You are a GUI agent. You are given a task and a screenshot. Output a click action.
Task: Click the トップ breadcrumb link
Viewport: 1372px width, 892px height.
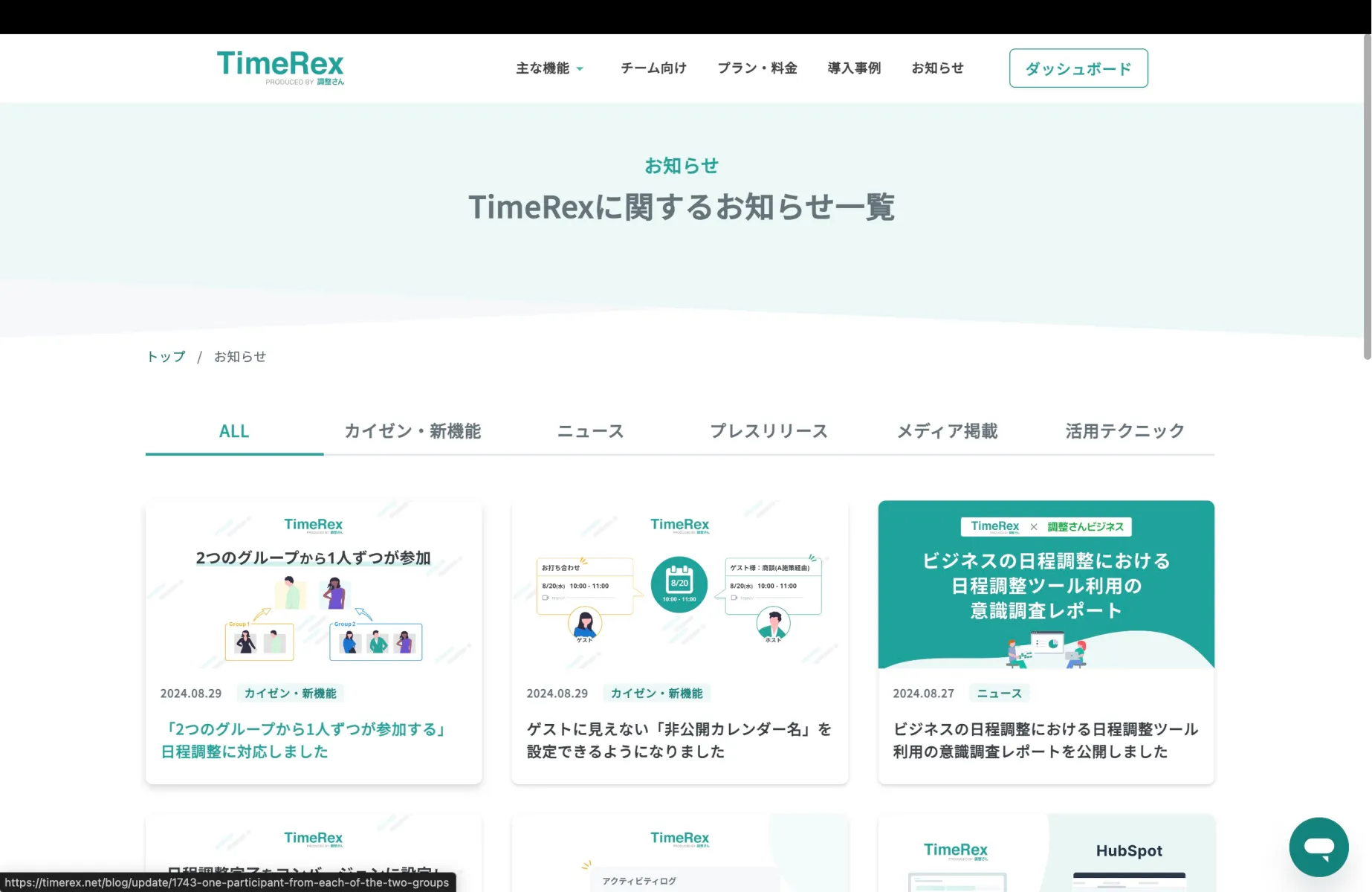coord(166,357)
